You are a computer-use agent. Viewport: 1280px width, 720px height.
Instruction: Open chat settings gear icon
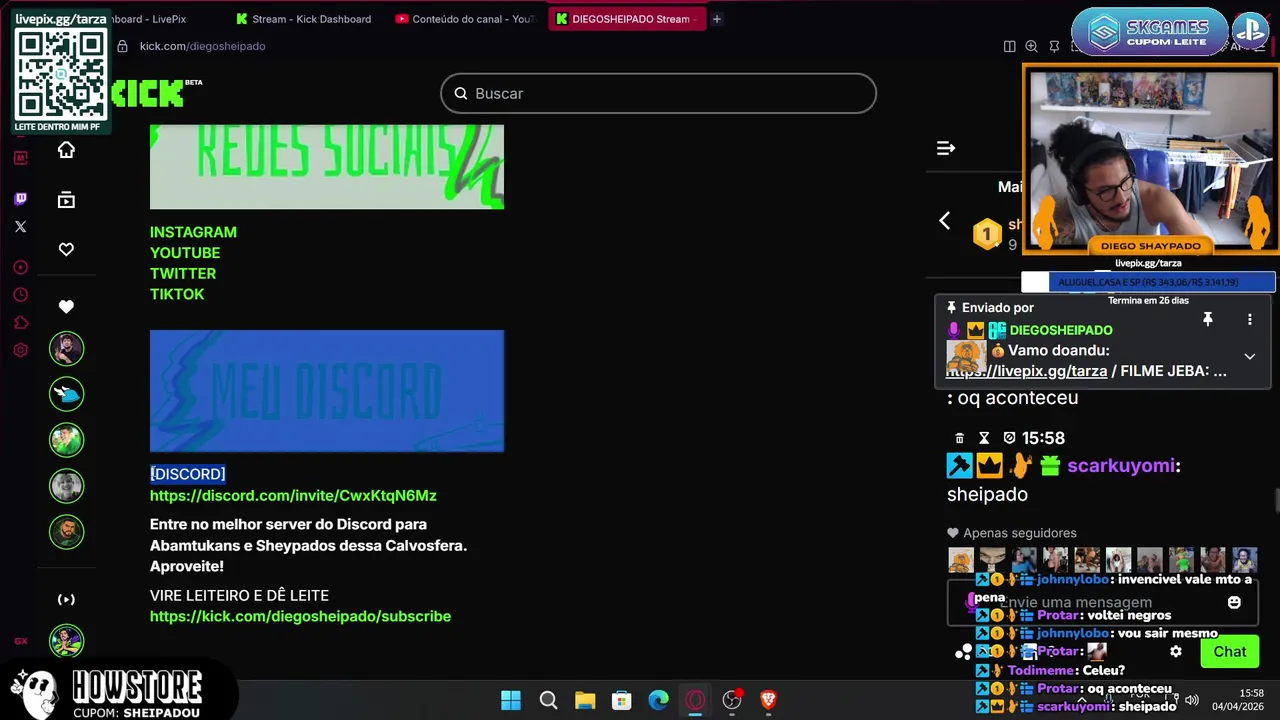(1176, 651)
